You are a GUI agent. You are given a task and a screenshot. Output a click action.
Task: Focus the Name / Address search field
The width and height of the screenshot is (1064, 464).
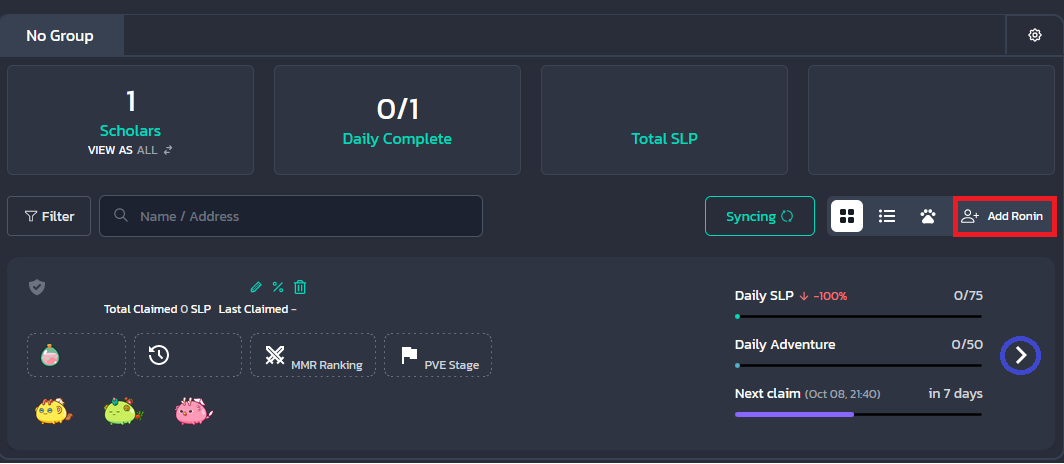pos(291,216)
